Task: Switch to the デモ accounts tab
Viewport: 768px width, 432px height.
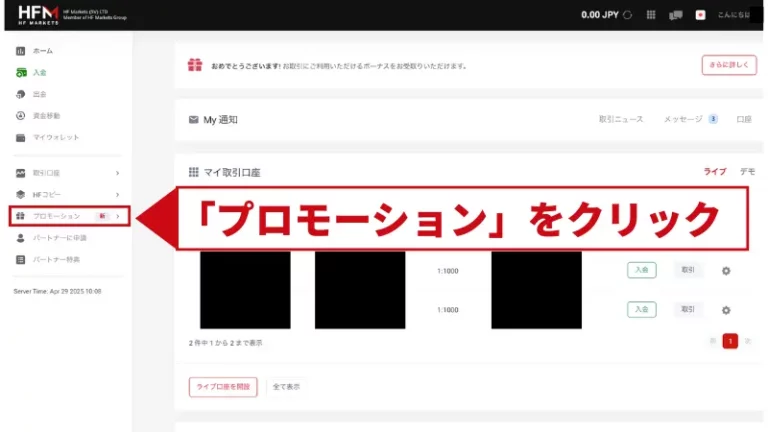Action: click(747, 171)
